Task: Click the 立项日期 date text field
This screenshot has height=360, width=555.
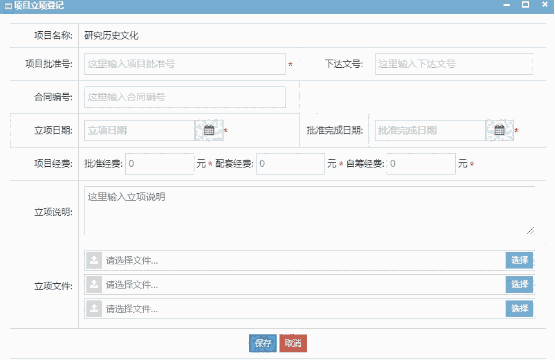Action: 139,130
